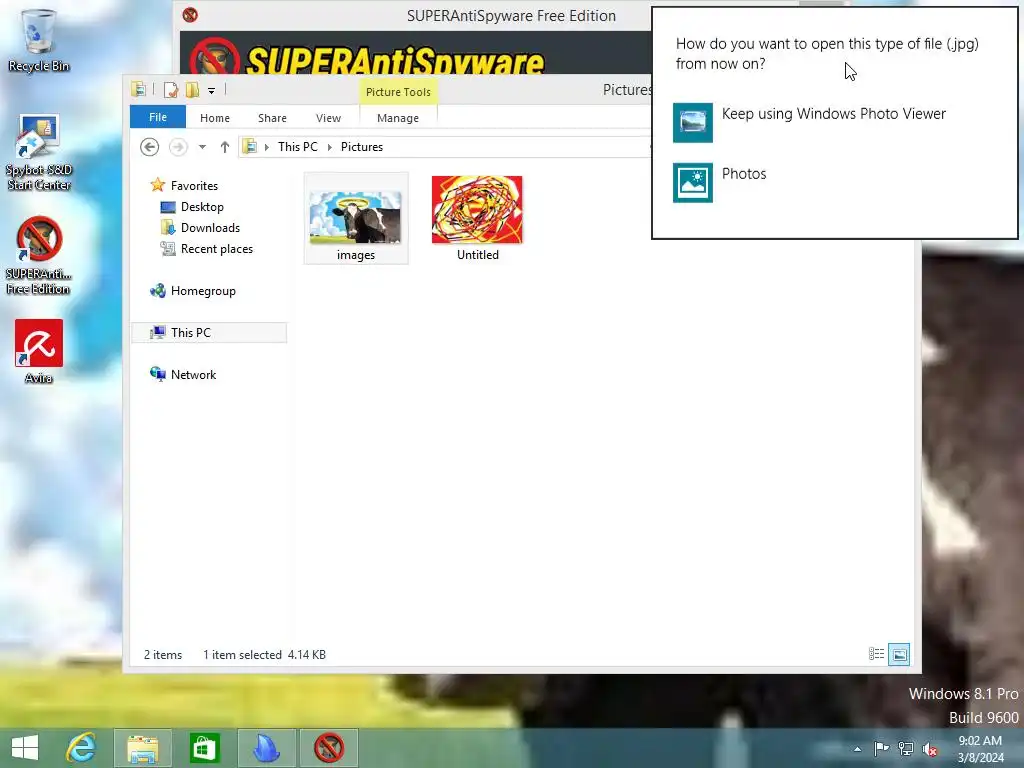Viewport: 1024px width, 768px height.
Task: Select the Untitled scribble thumbnail
Action: click(477, 218)
